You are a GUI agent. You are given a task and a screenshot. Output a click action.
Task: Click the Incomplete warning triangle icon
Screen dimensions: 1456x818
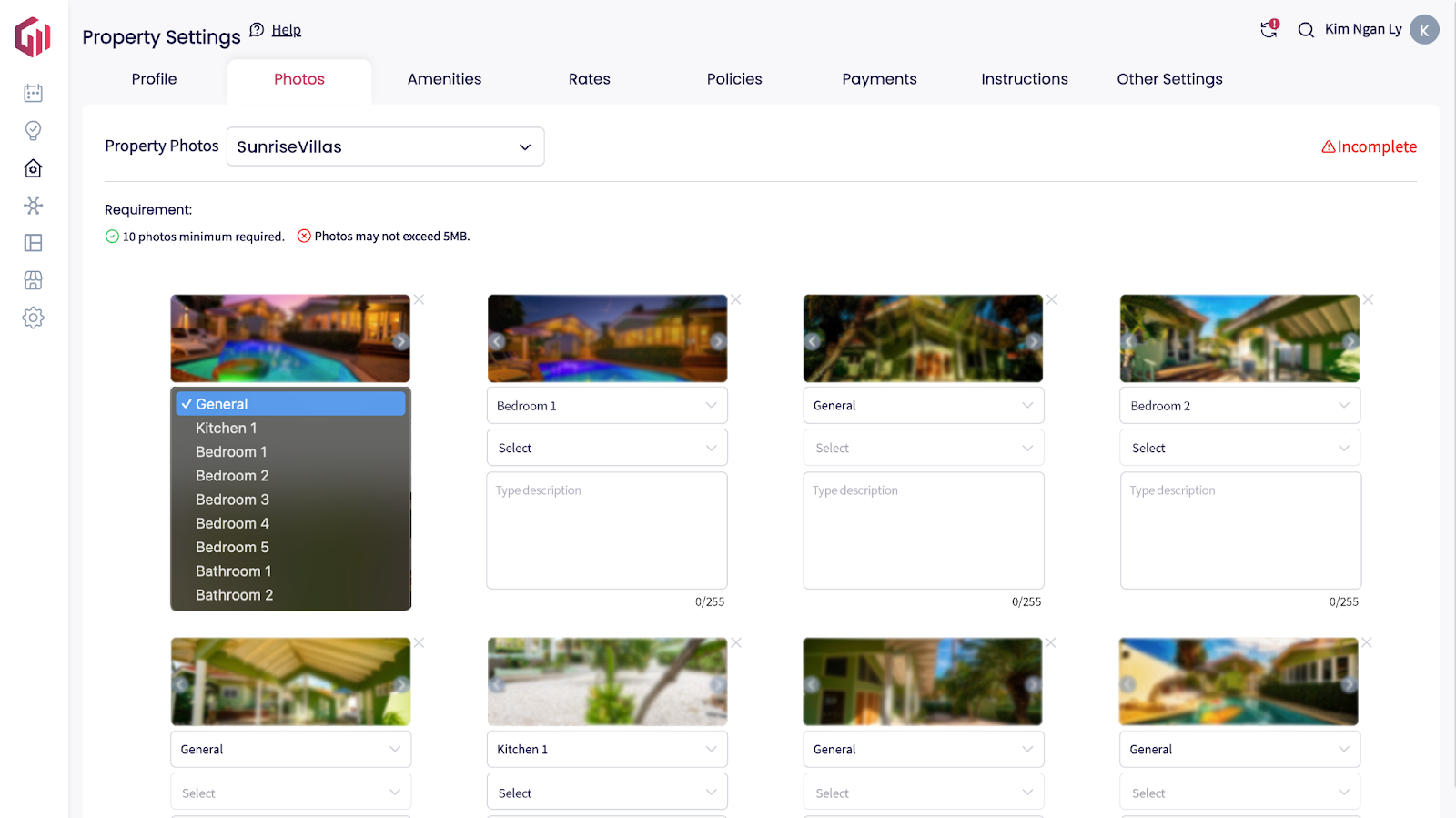pyautogui.click(x=1329, y=146)
